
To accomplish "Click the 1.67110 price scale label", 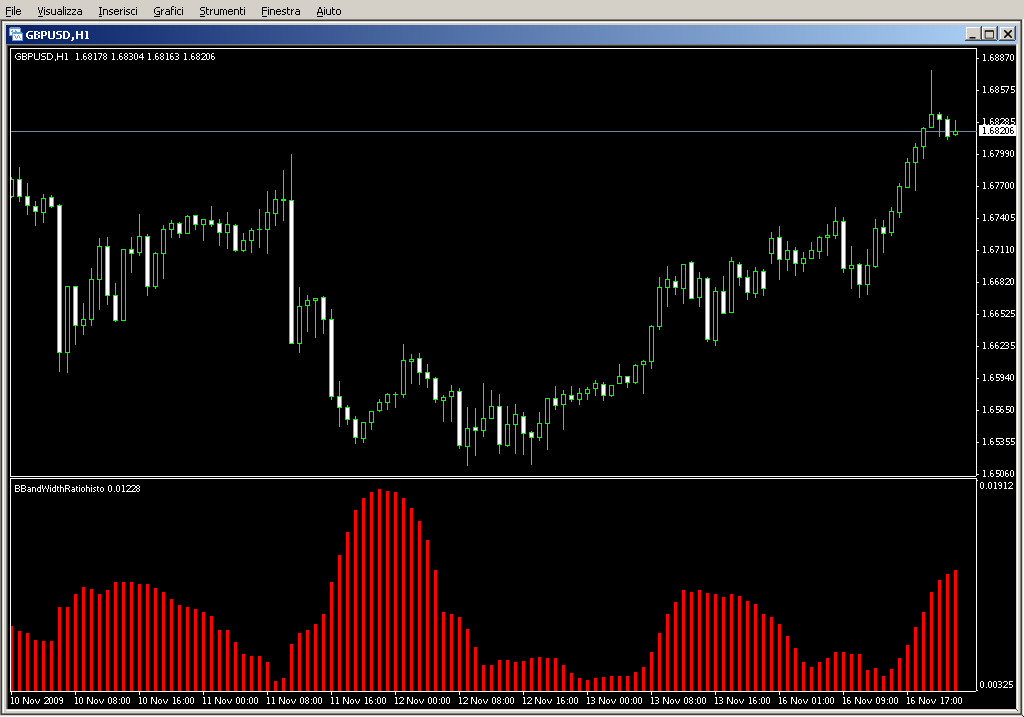I will click(x=999, y=249).
